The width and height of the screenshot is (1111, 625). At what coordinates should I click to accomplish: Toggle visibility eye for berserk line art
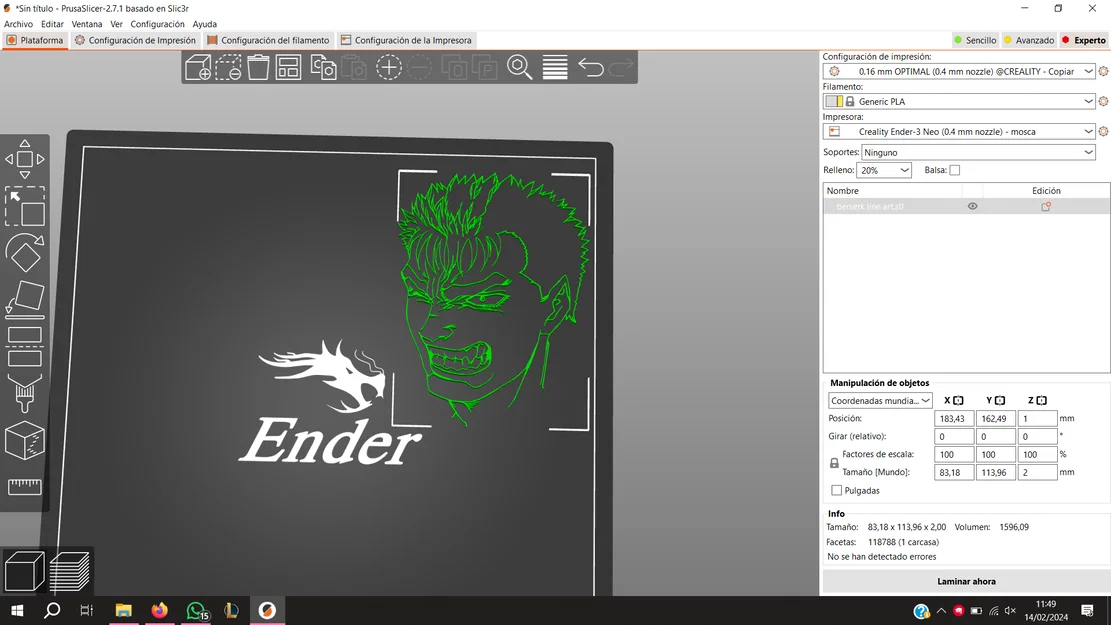[x=972, y=206]
